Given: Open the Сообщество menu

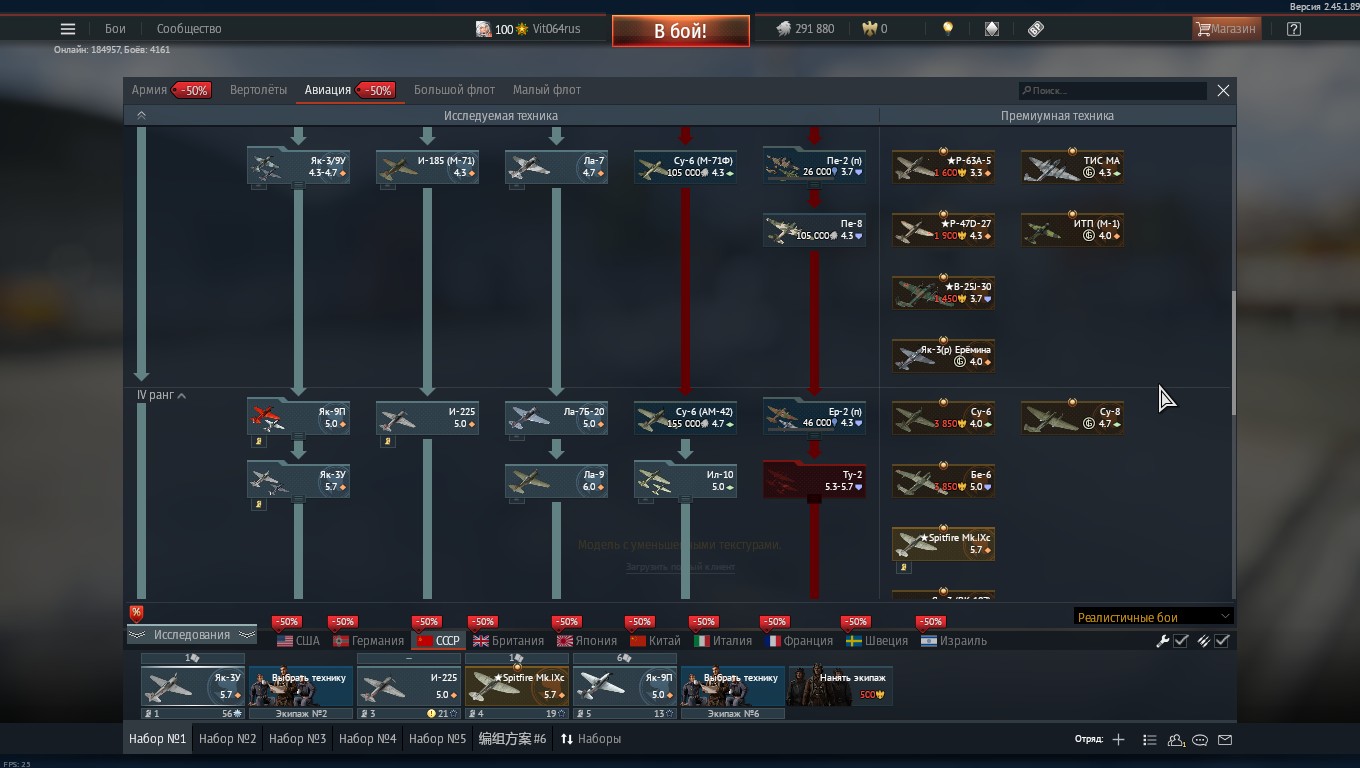Looking at the screenshot, I should pyautogui.click(x=189, y=29).
